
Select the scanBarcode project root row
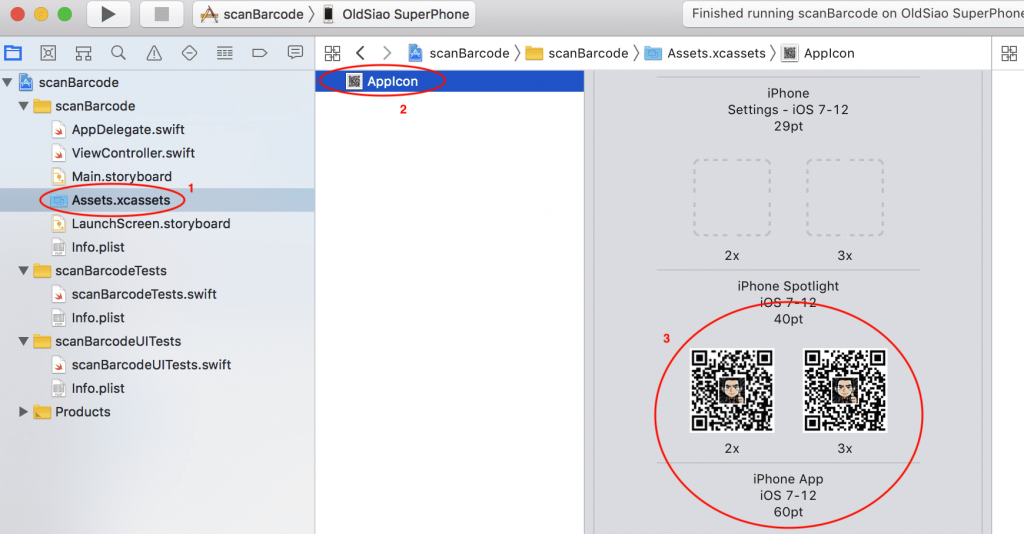[x=157, y=82]
